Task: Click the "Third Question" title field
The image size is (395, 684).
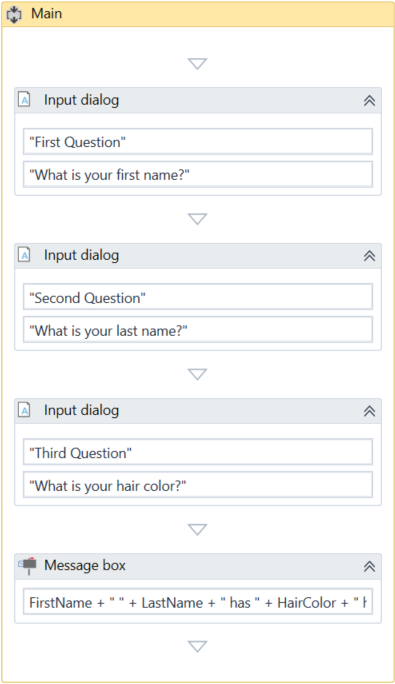Action: (198, 452)
